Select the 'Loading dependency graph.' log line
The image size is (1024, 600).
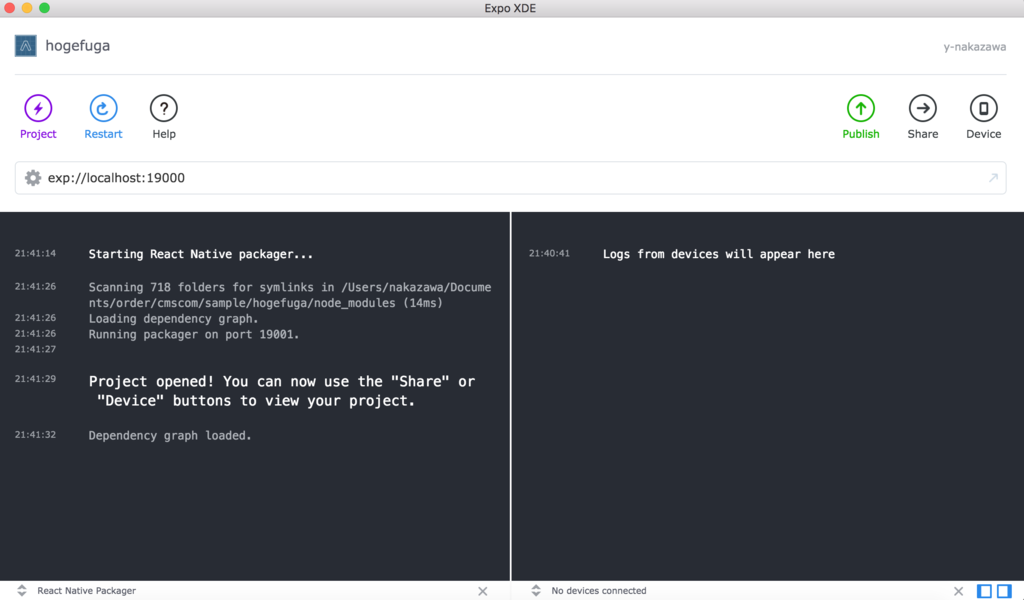(x=174, y=319)
